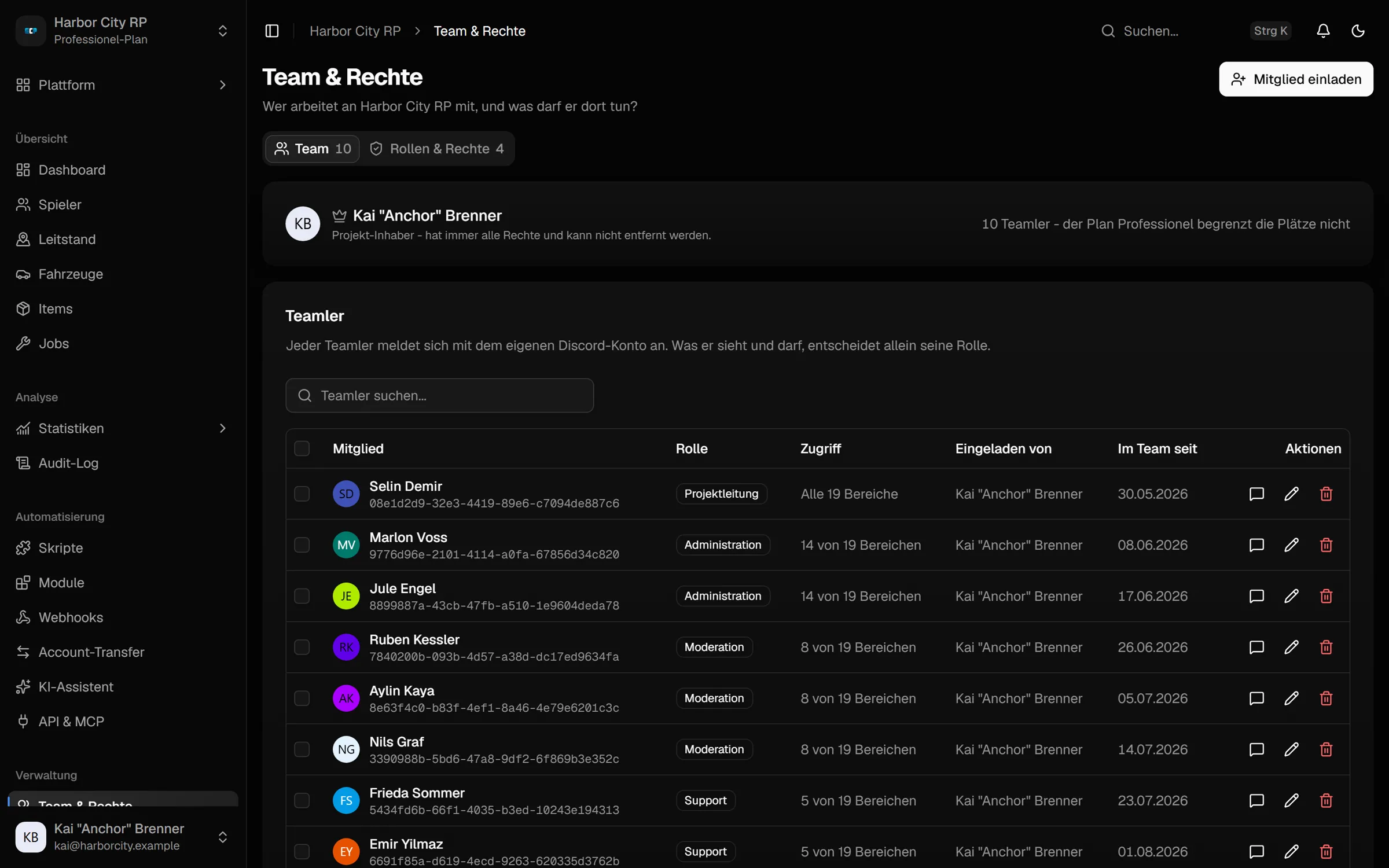The height and width of the screenshot is (868, 1389).
Task: Open the notifications bell
Action: 1323,31
